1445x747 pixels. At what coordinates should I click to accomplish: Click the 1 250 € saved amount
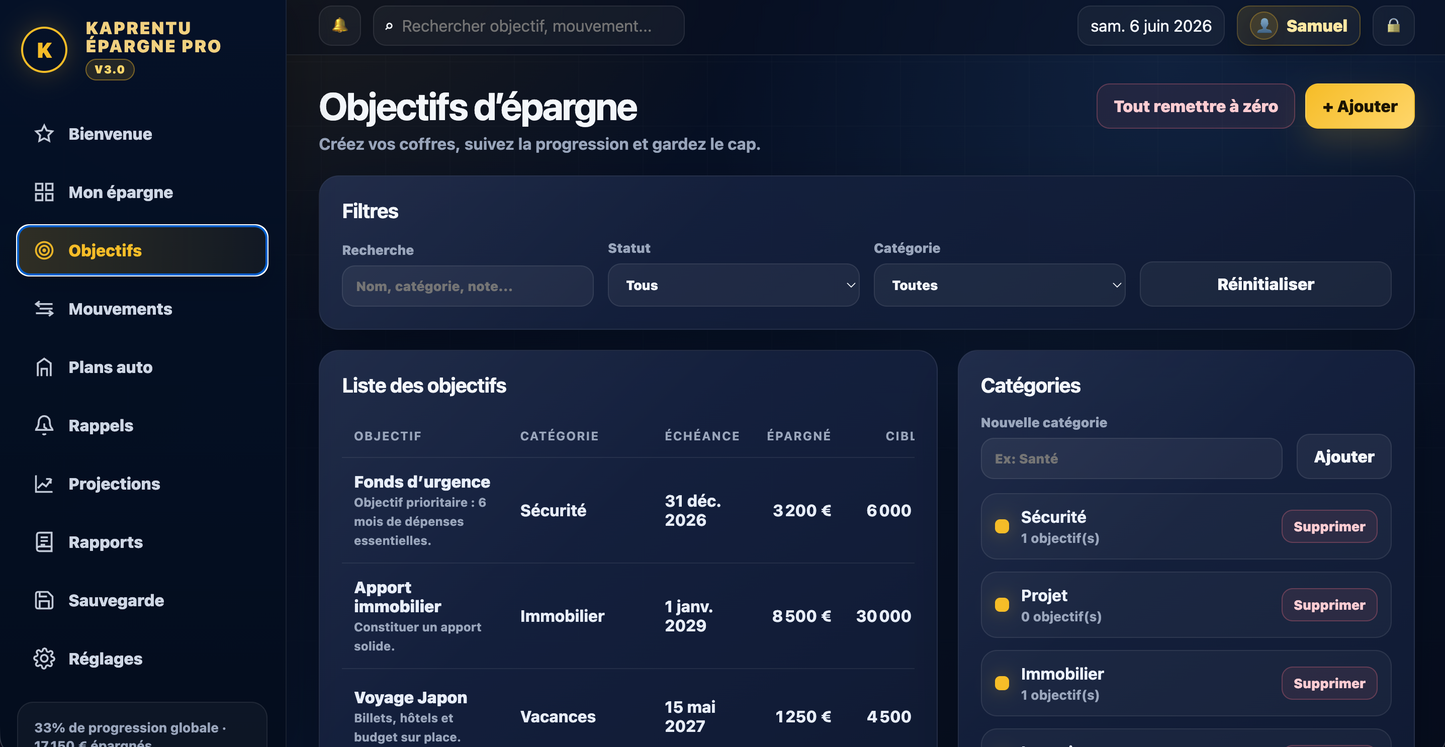click(x=804, y=717)
